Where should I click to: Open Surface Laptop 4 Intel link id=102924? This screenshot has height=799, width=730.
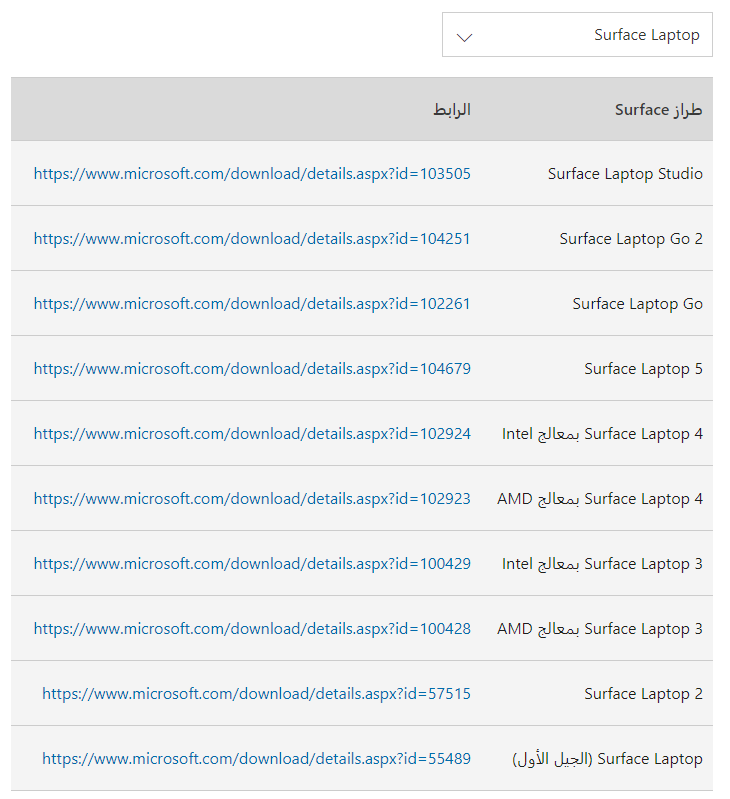[252, 434]
